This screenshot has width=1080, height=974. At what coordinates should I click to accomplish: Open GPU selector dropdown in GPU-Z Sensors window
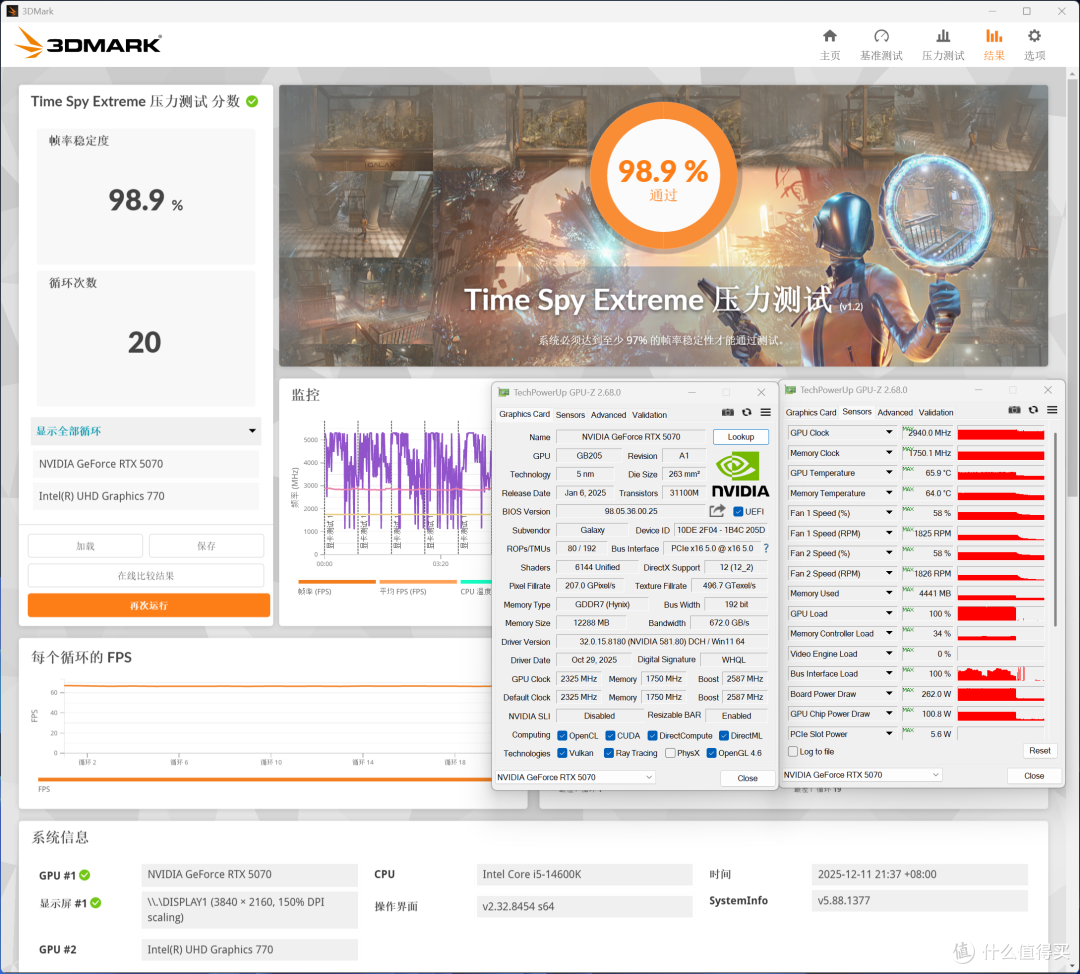click(862, 775)
